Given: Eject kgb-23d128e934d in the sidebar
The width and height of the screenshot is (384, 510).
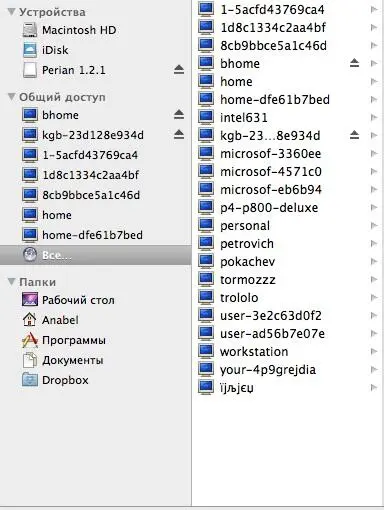Looking at the screenshot, I should click(179, 135).
